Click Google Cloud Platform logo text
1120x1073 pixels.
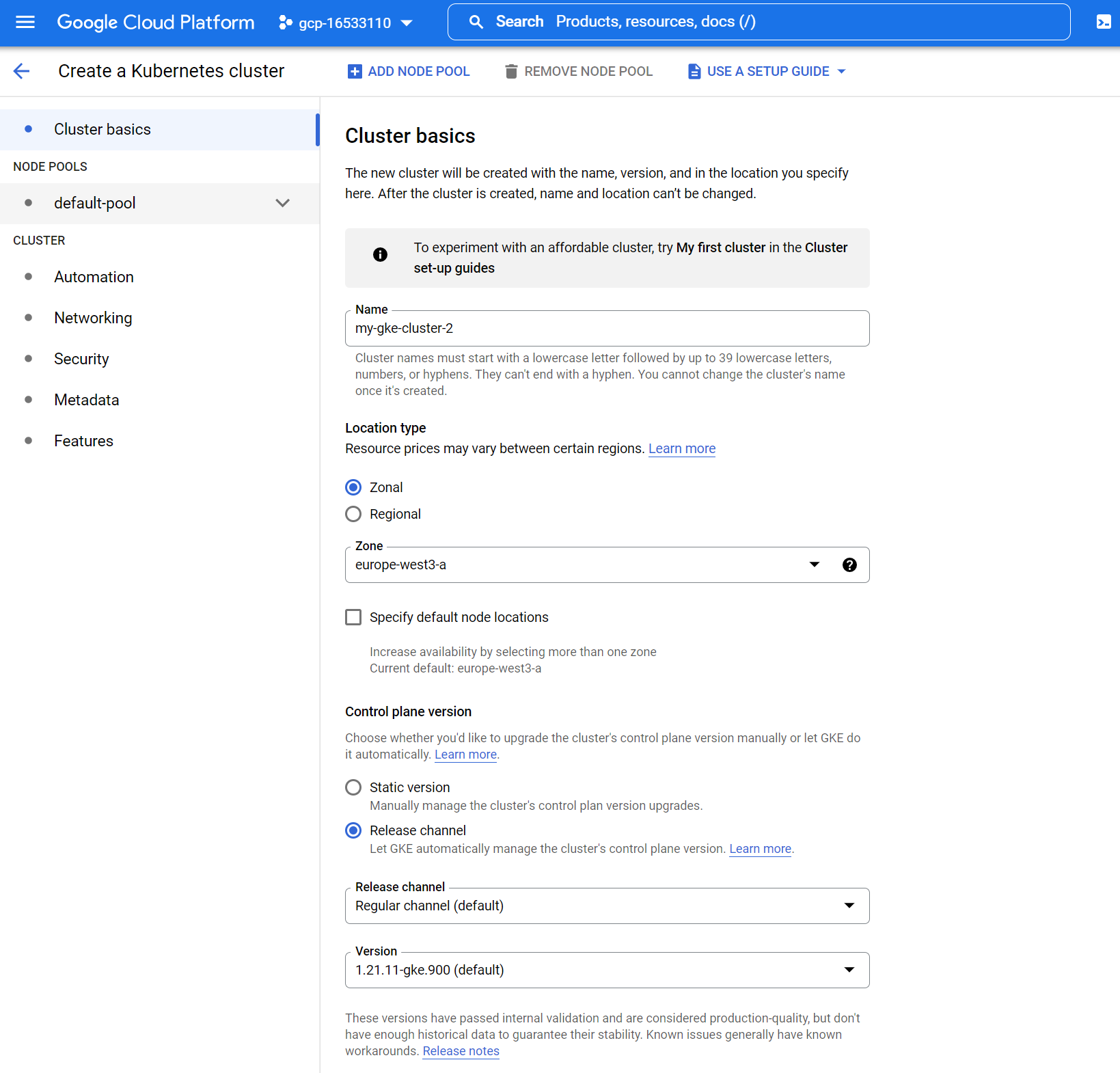coord(156,23)
